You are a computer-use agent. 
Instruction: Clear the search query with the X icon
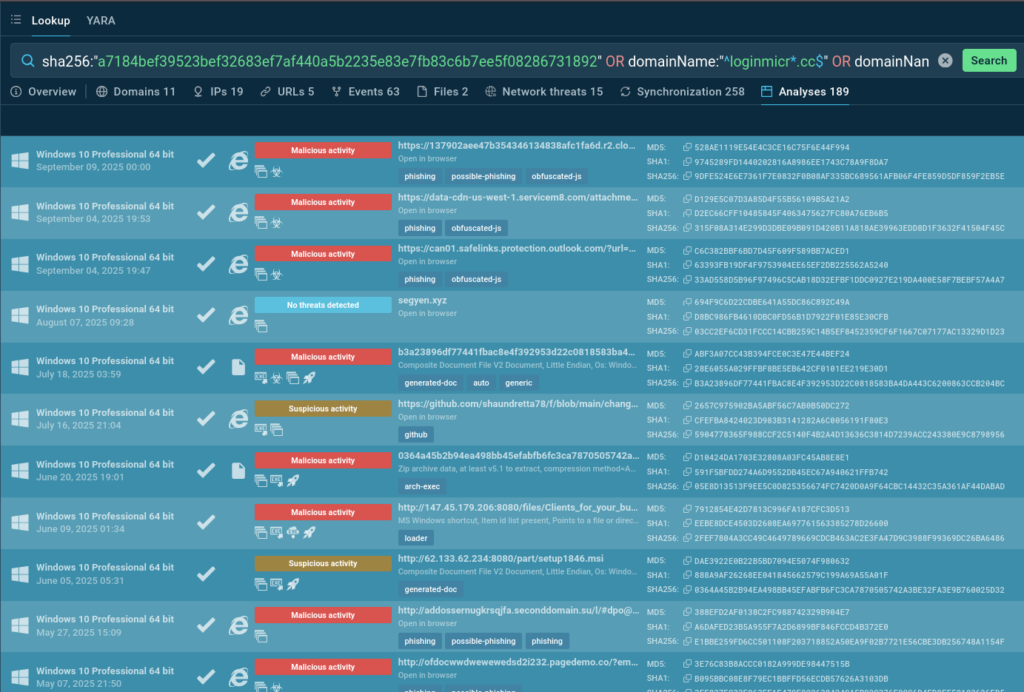(x=945, y=61)
